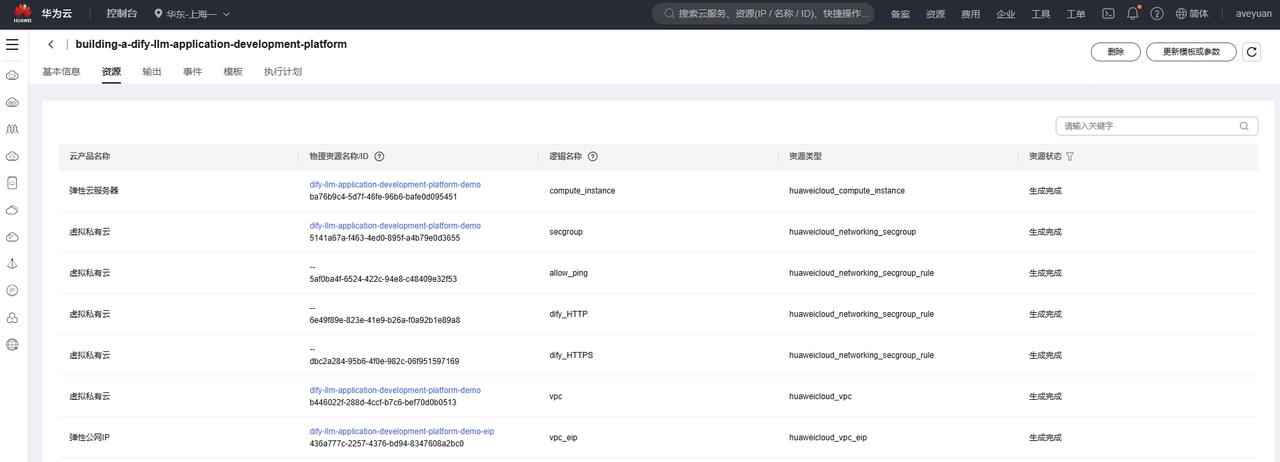1280x462 pixels.
Task: Click the 删除 button
Action: (1115, 52)
